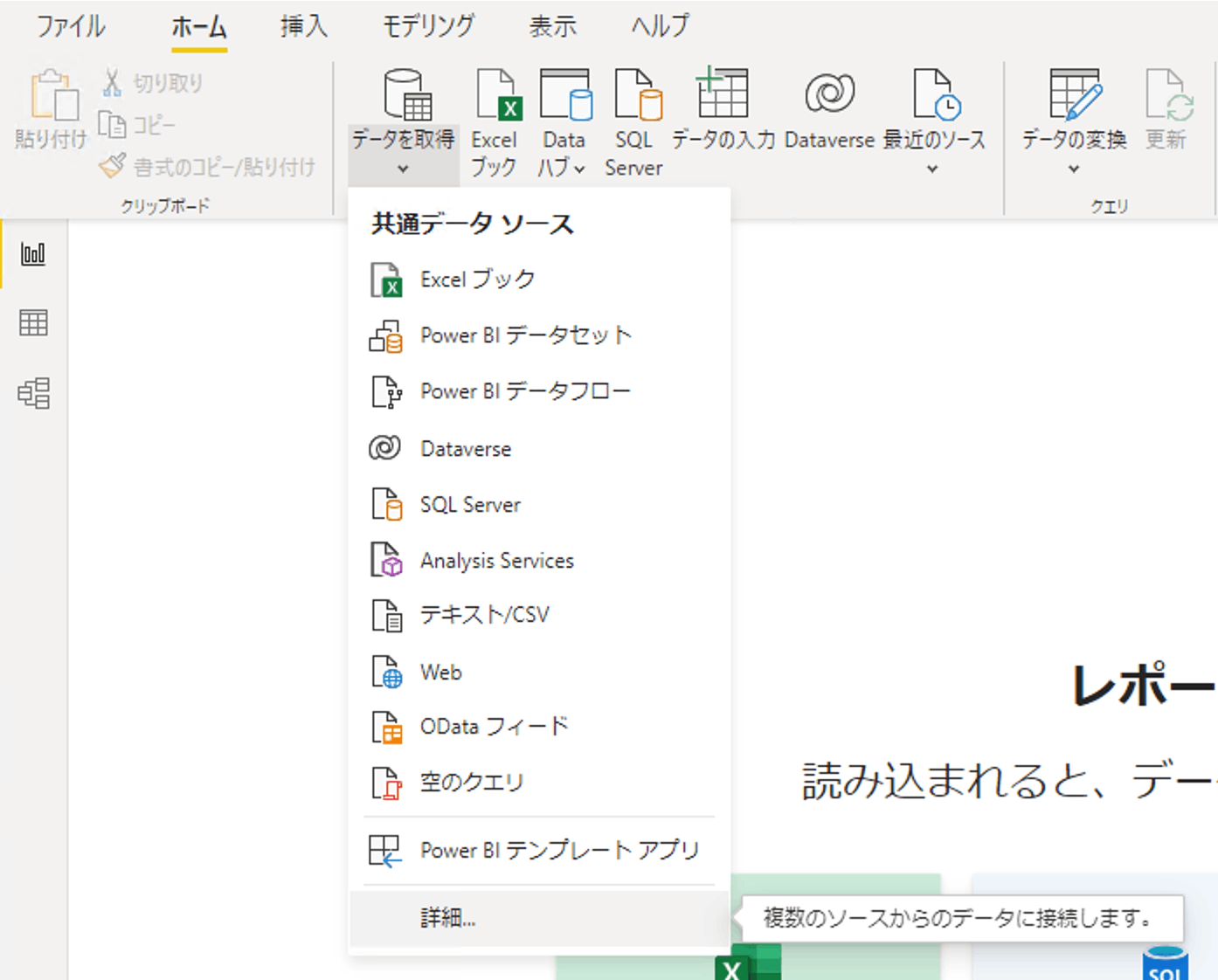This screenshot has width=1218, height=980.
Task: Choose Power BI データフロー menu item
Action: 539,391
